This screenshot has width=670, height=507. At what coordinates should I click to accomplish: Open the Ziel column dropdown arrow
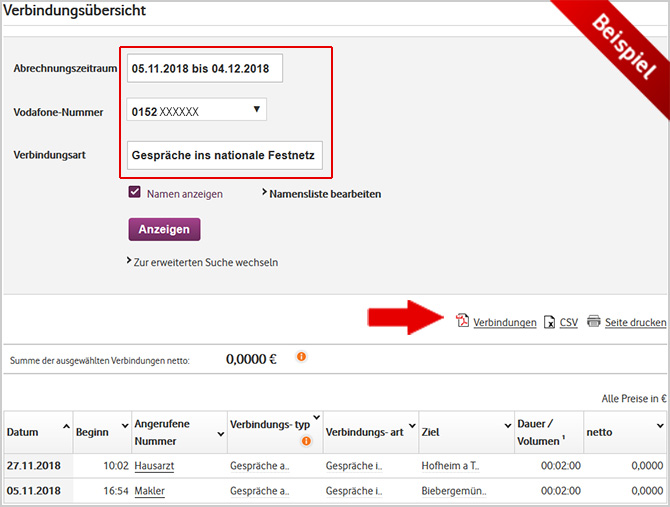point(507,425)
